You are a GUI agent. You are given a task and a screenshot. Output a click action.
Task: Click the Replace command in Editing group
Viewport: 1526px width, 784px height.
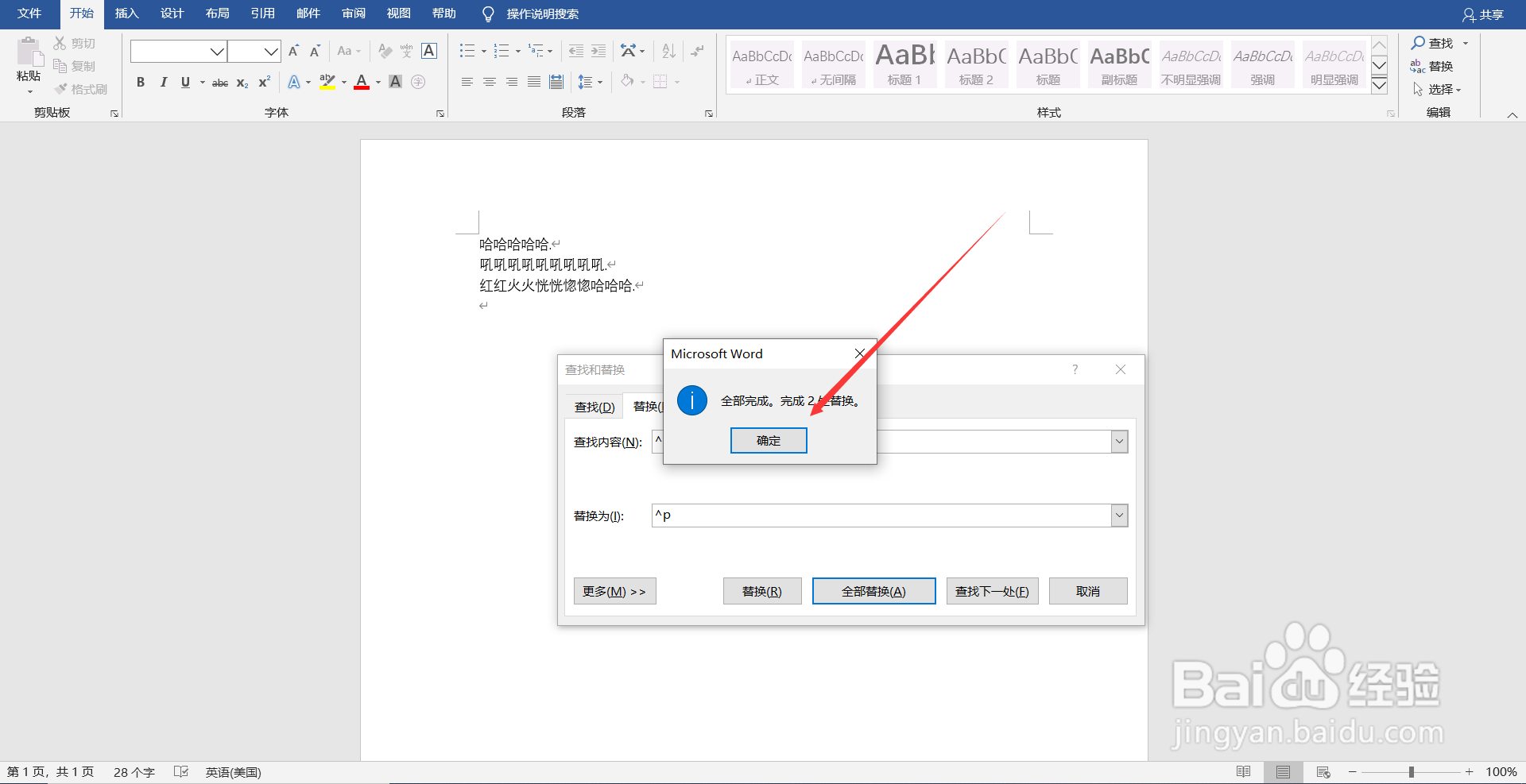[1431, 67]
